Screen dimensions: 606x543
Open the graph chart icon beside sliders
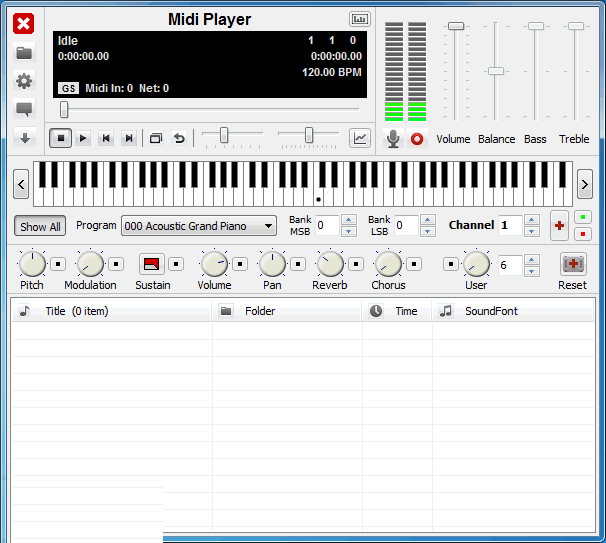(360, 139)
